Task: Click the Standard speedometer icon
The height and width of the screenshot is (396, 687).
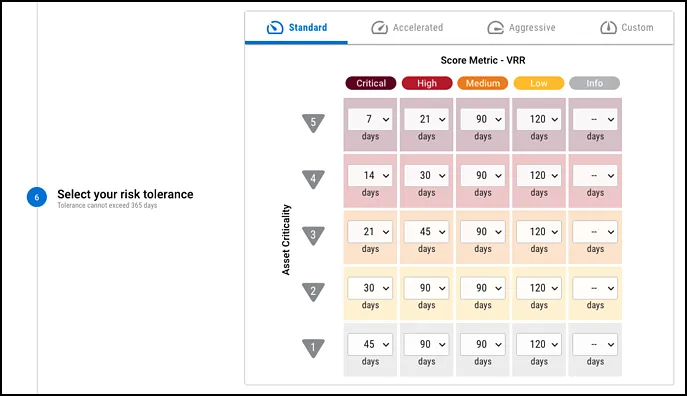Action: click(275, 28)
